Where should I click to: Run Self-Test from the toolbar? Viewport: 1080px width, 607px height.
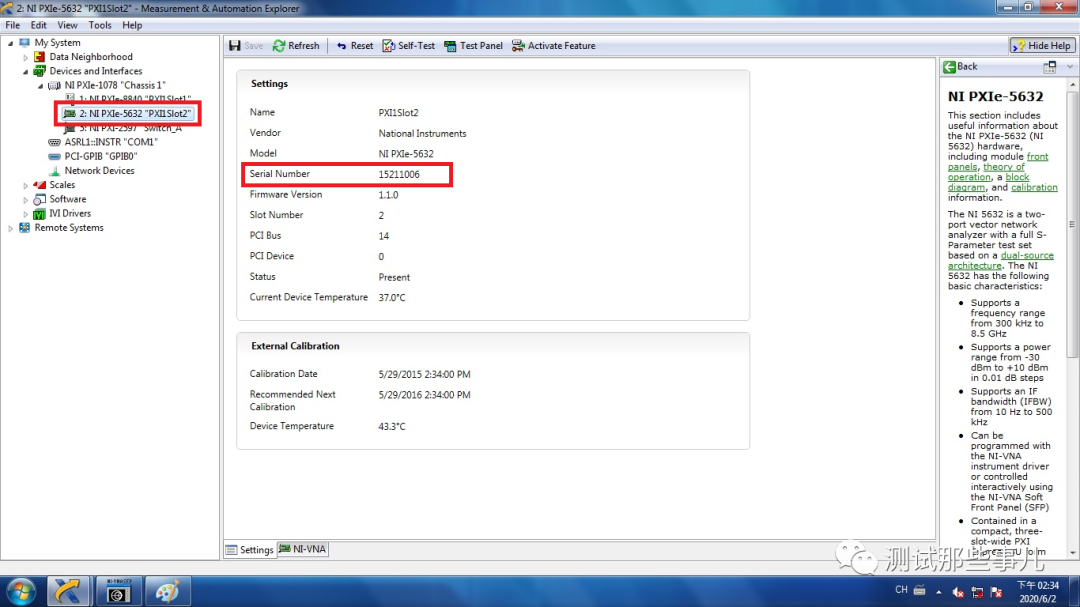point(409,45)
